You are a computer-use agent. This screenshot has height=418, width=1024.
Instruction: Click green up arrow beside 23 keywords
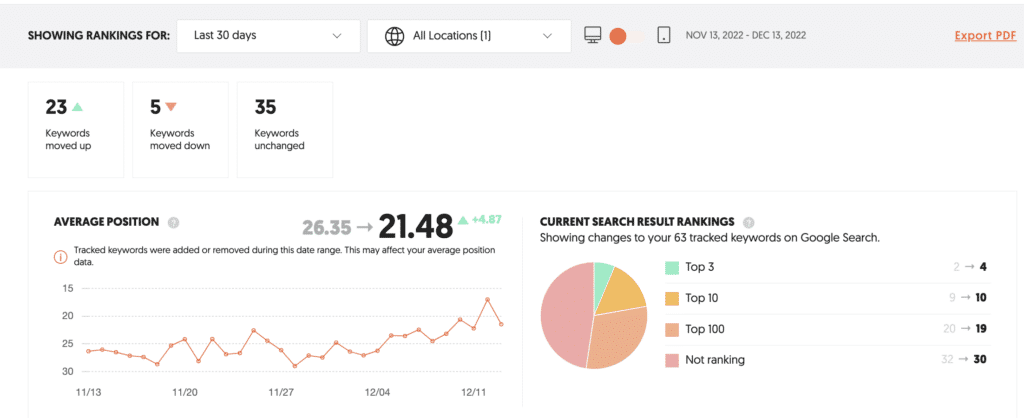click(78, 107)
